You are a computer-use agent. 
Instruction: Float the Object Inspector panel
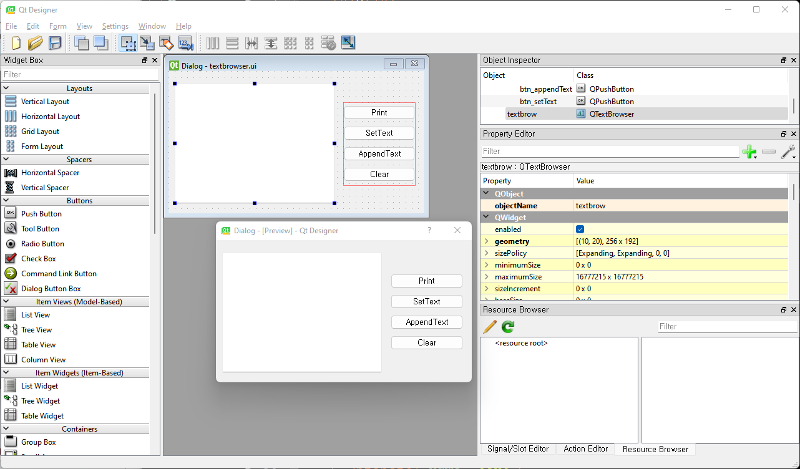tap(784, 60)
